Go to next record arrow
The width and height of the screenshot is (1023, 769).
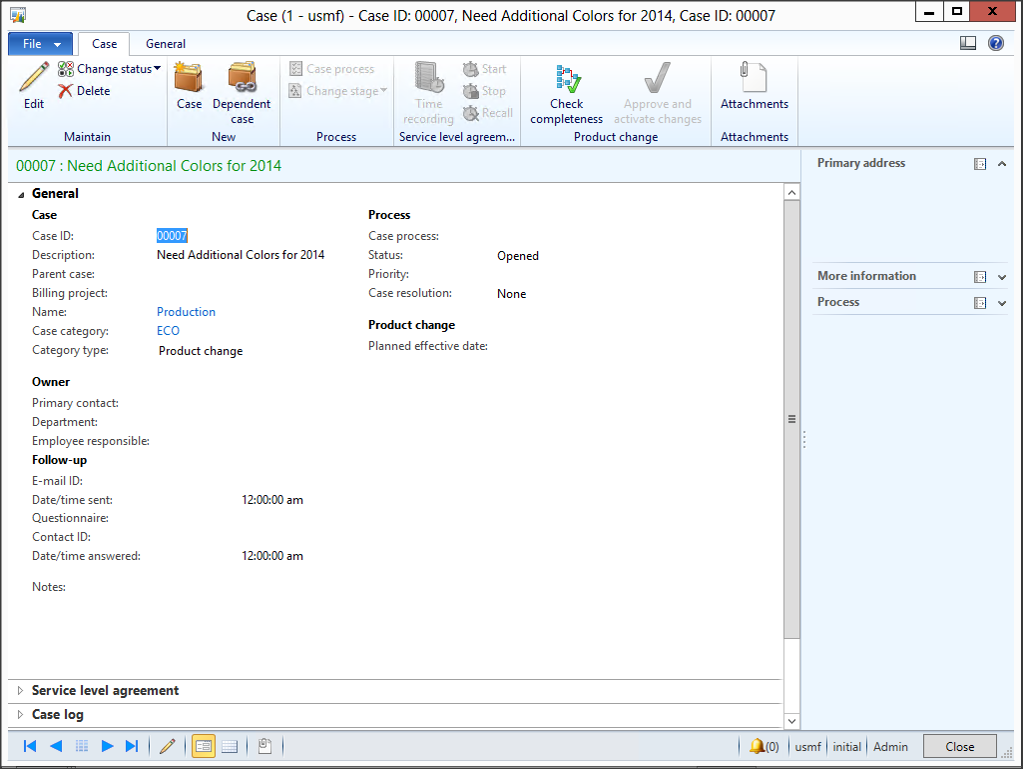coord(108,746)
